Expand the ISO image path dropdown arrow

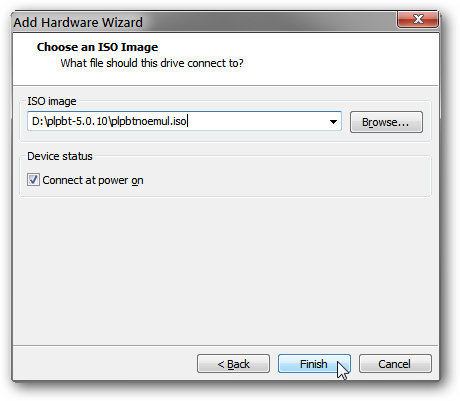pyautogui.click(x=333, y=121)
